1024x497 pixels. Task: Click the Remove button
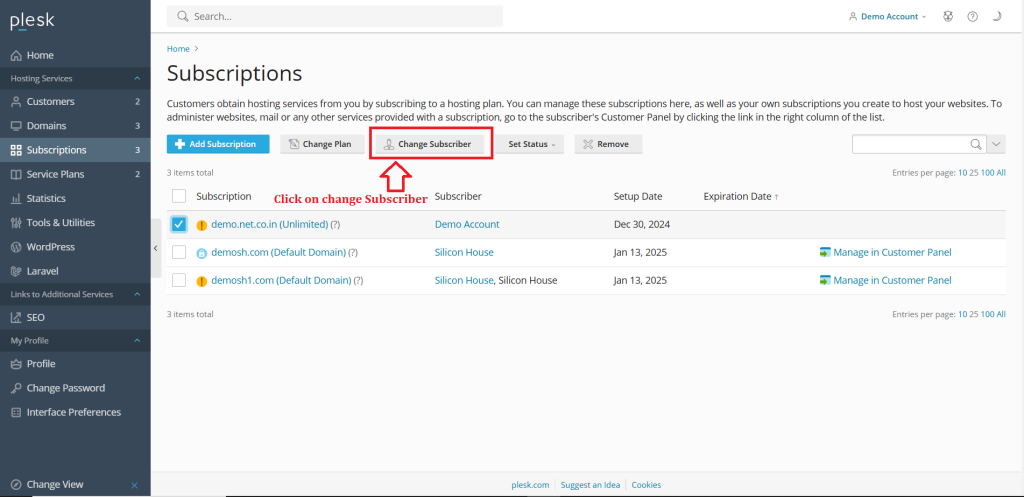point(608,144)
